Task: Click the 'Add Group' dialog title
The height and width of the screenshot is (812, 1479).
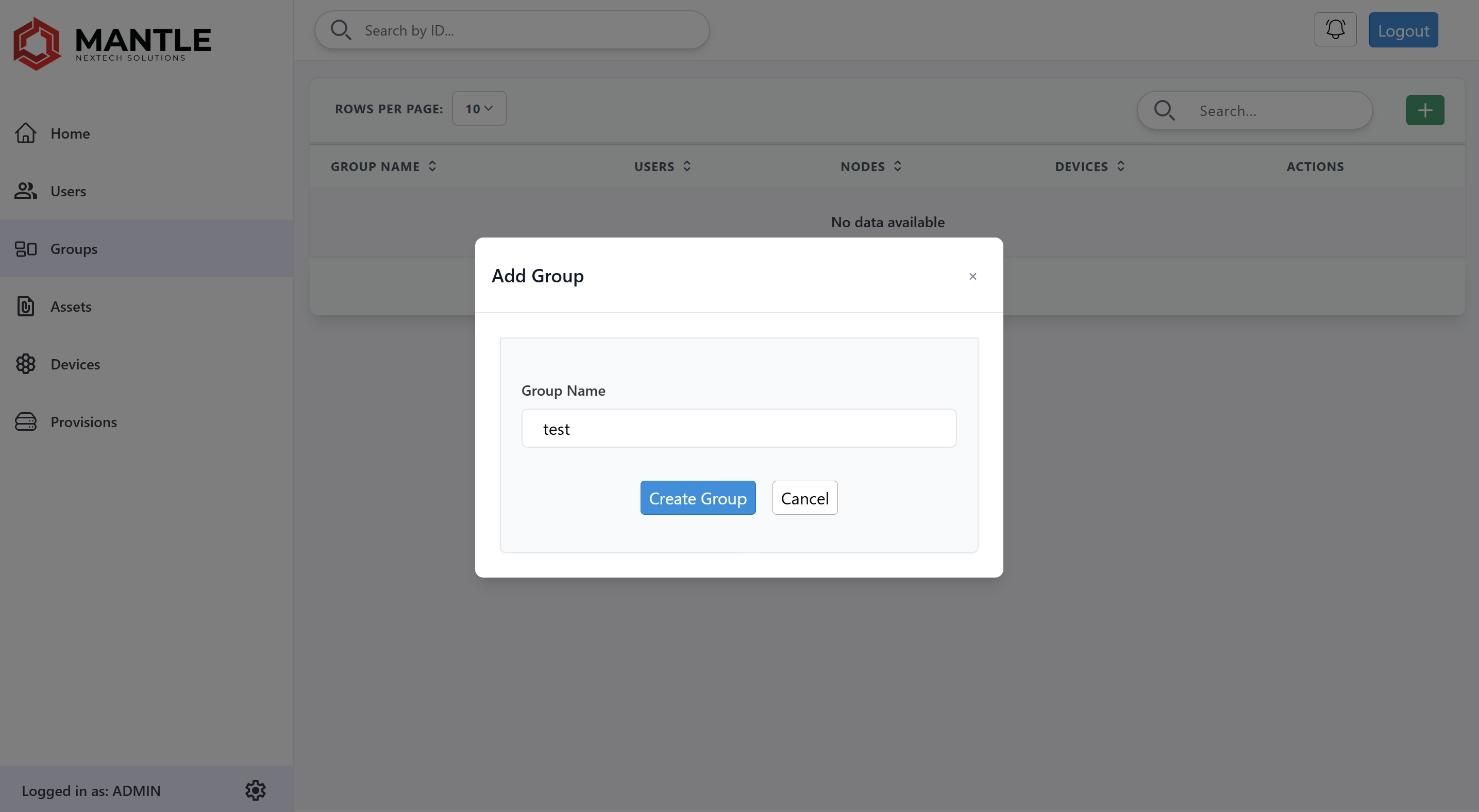Action: pos(537,276)
